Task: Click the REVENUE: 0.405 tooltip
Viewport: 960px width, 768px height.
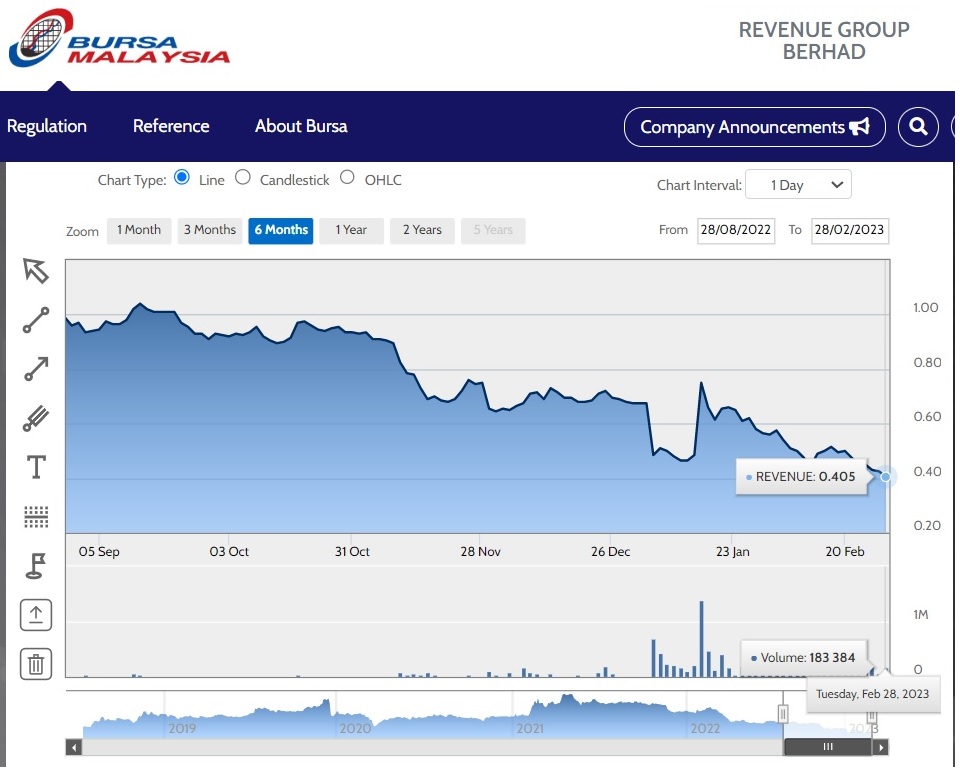Action: [x=801, y=476]
